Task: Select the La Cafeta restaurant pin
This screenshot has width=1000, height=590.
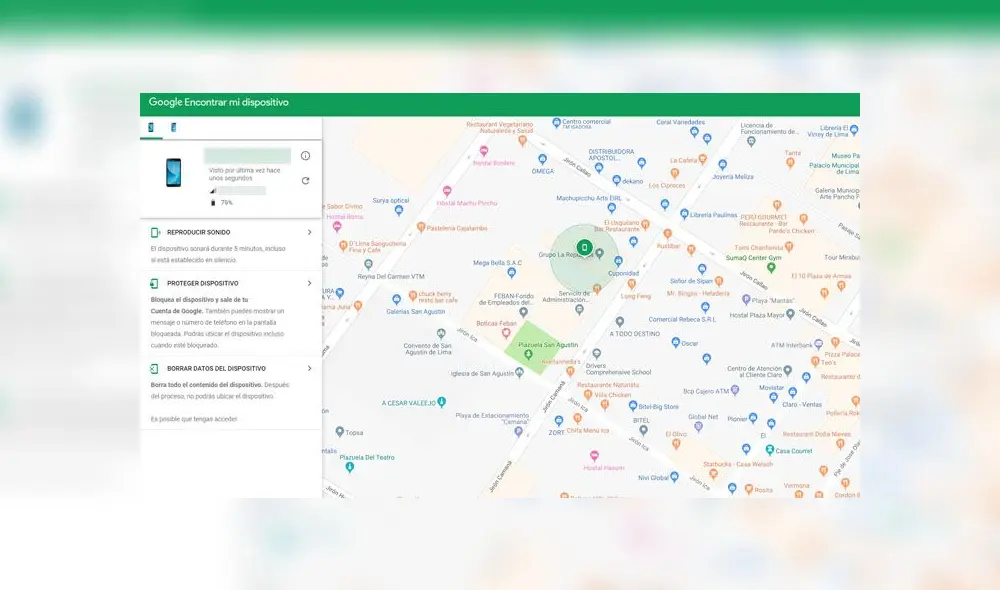Action: tap(703, 159)
